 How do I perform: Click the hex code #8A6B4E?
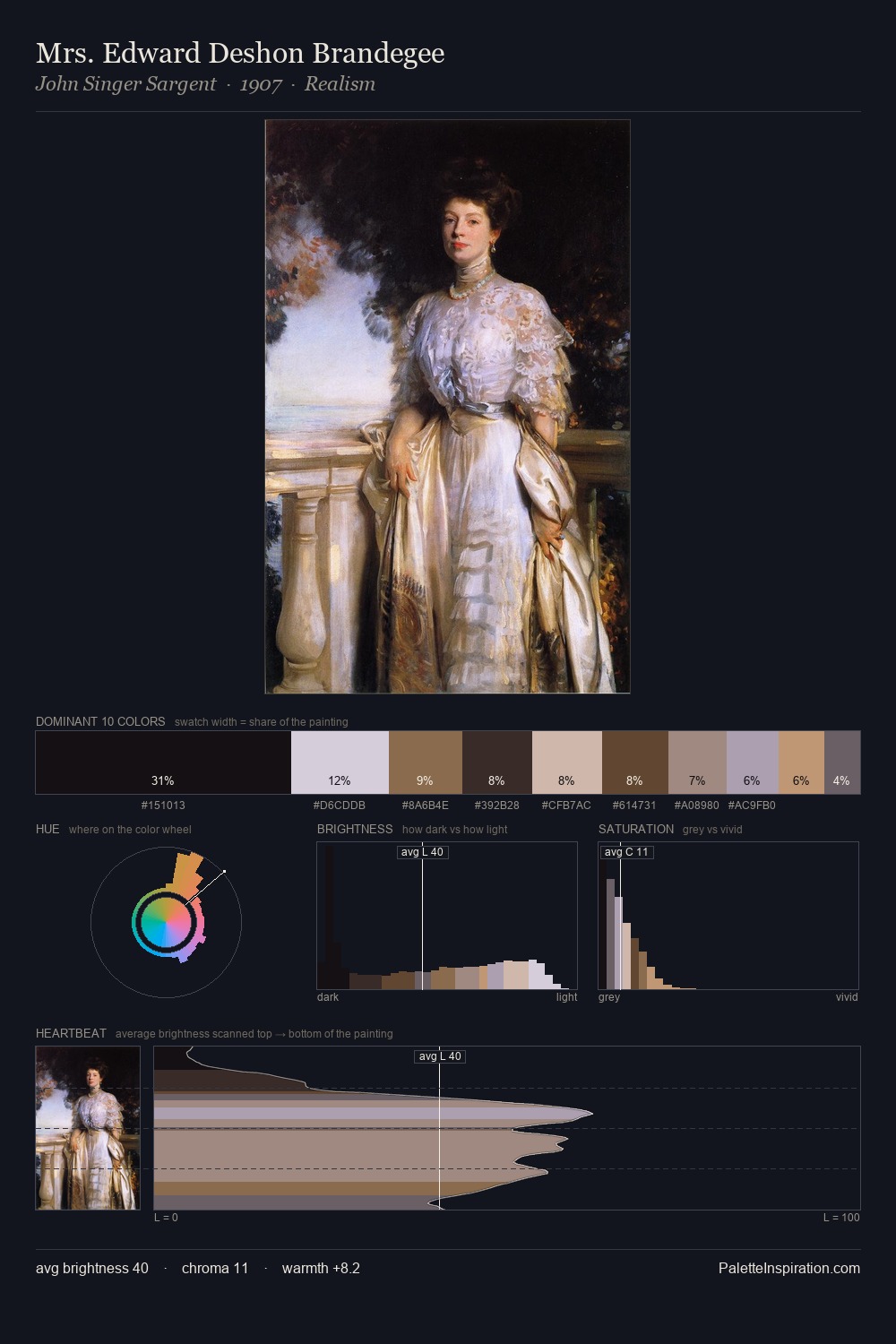426,806
